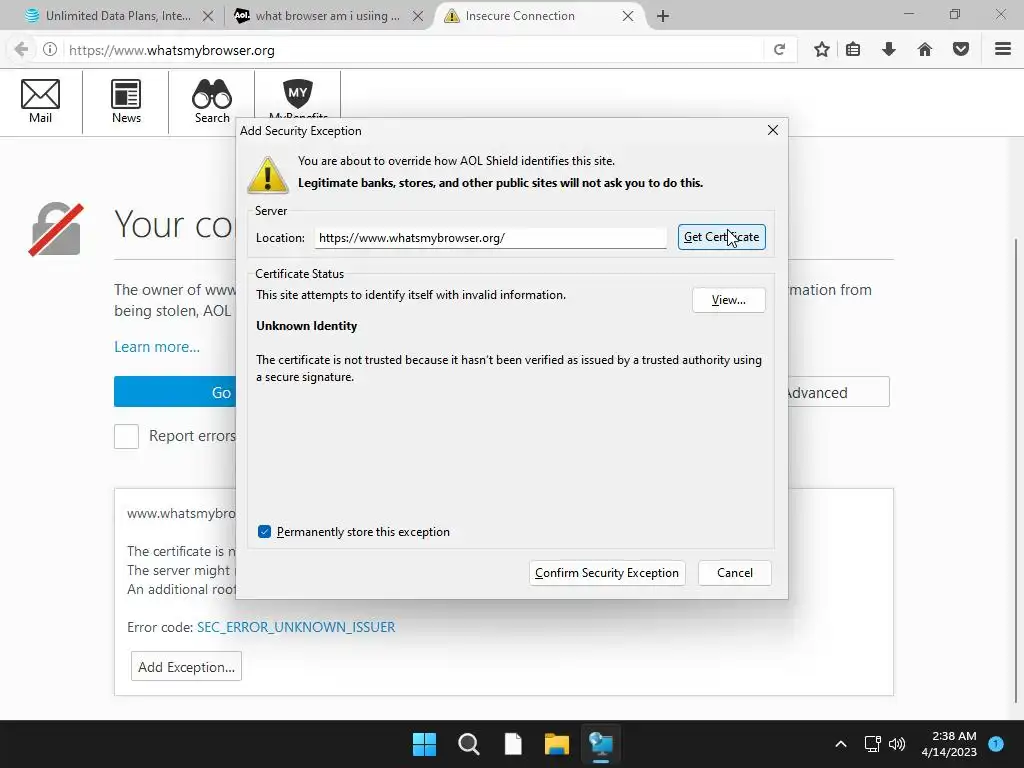Open network status tray icon
Image resolution: width=1024 pixels, height=768 pixels.
[x=872, y=744]
